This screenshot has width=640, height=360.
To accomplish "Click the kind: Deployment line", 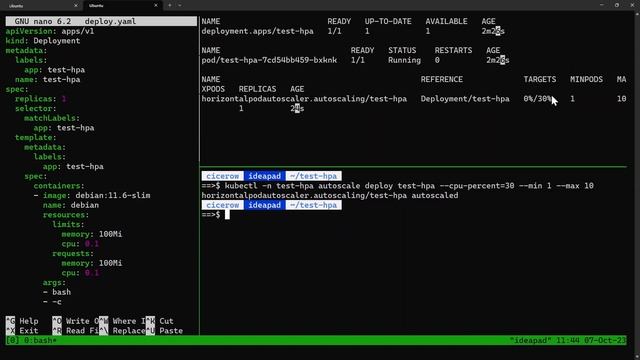I will point(43,41).
